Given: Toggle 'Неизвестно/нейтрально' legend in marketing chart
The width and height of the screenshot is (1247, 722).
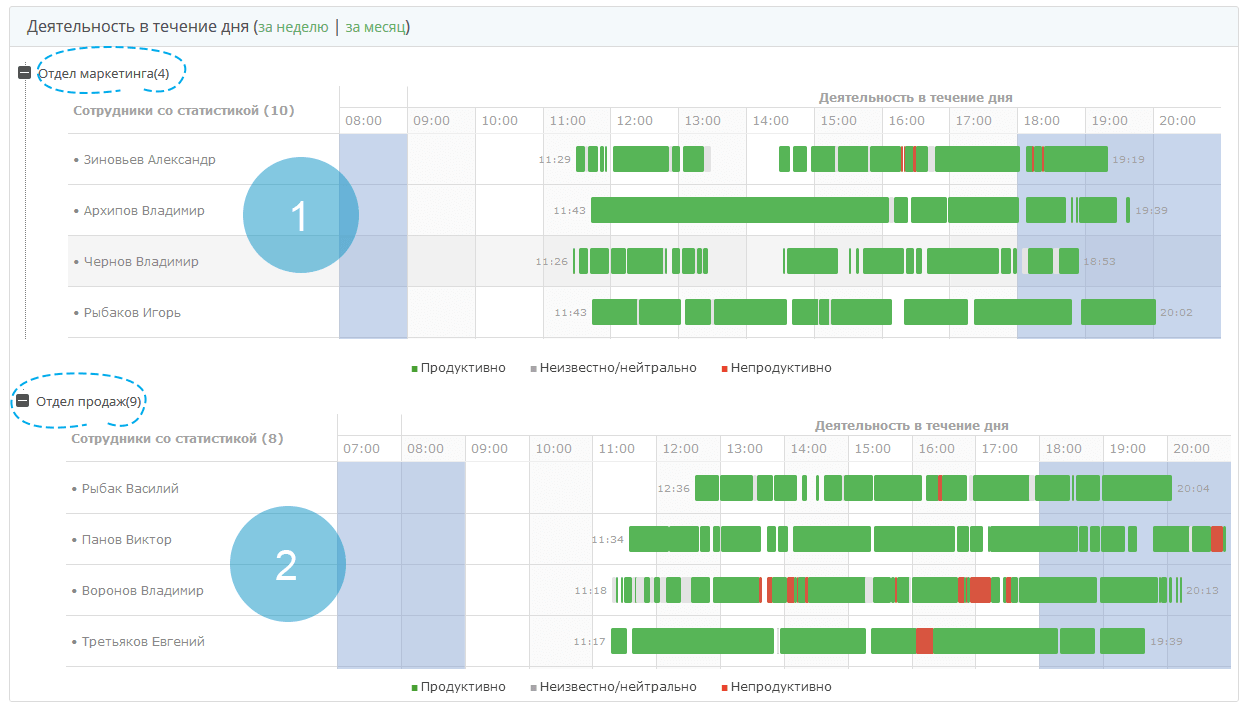Looking at the screenshot, I should click(x=612, y=368).
